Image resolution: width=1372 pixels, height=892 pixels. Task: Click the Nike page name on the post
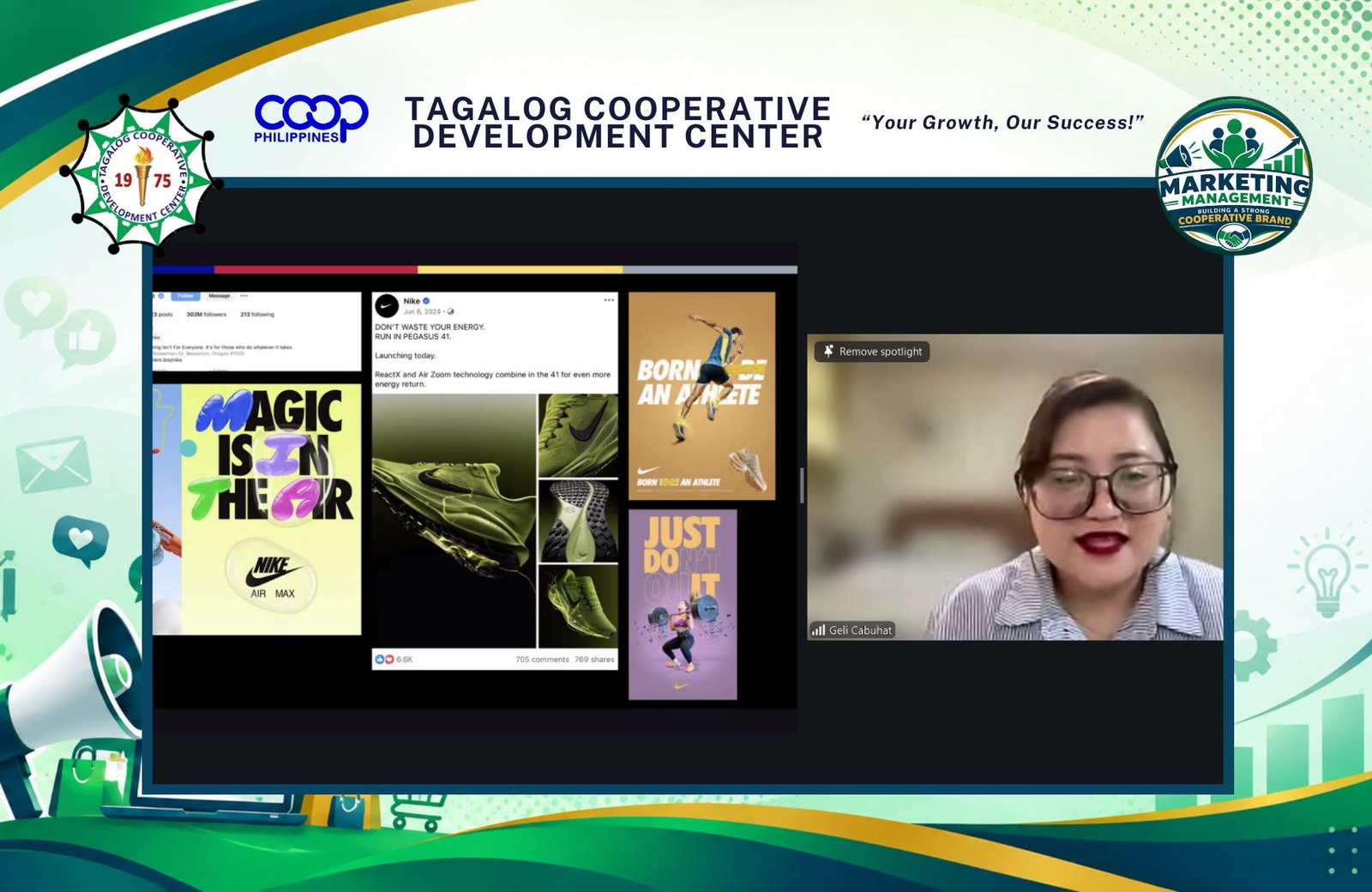[x=412, y=301]
